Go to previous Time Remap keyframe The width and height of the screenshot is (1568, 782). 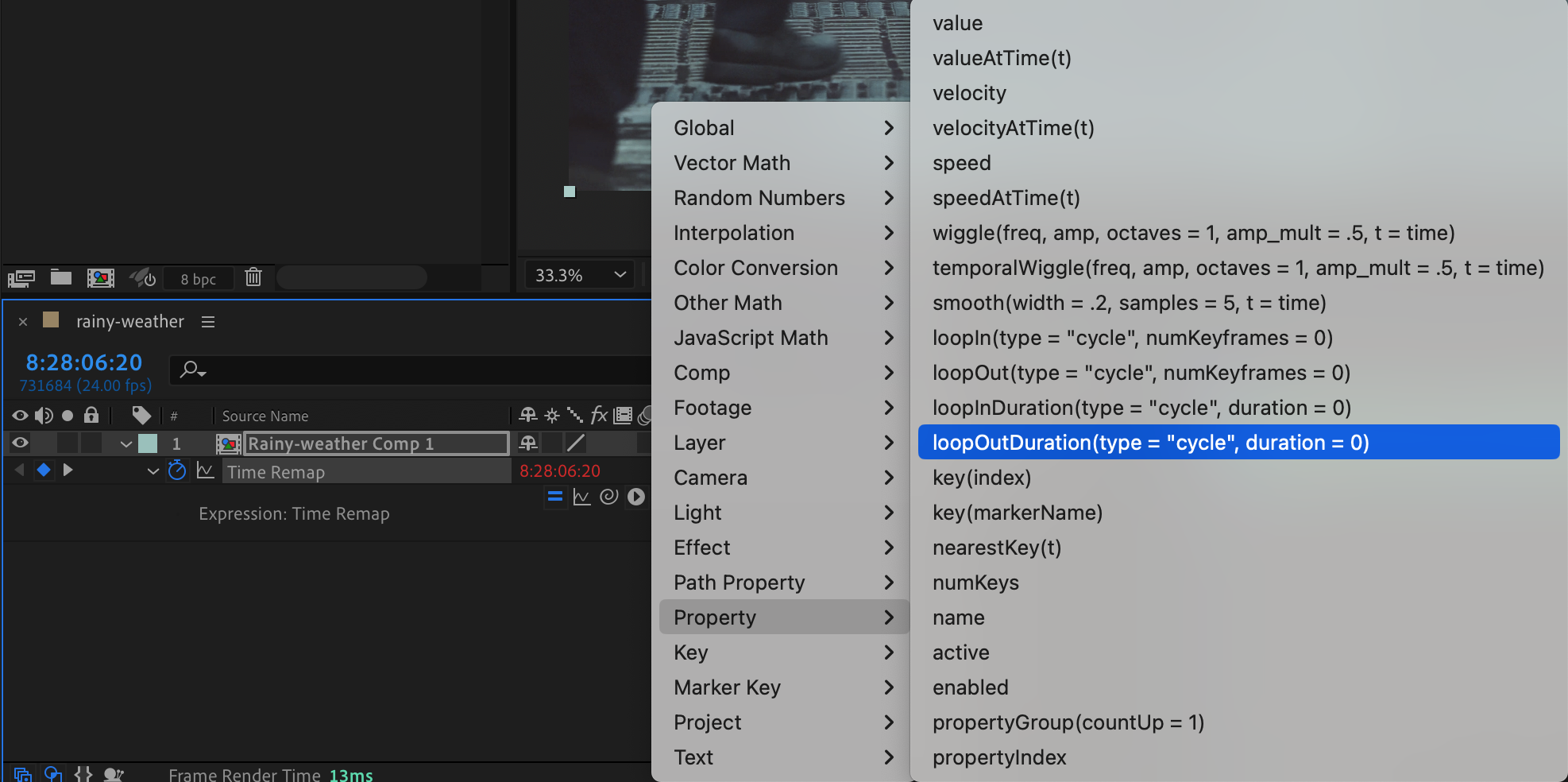tap(19, 470)
